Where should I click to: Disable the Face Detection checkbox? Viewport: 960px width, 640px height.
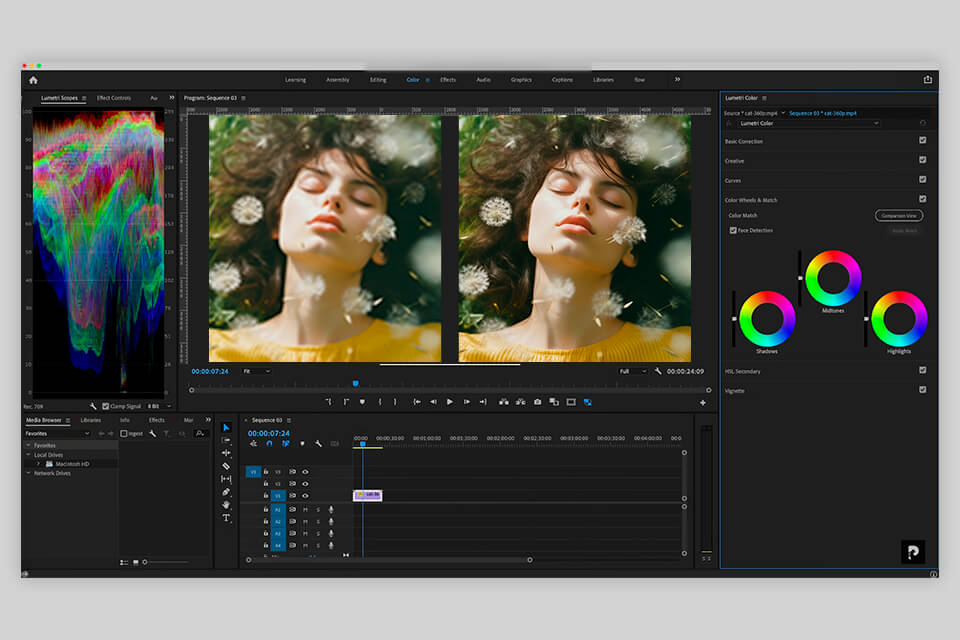[x=733, y=230]
